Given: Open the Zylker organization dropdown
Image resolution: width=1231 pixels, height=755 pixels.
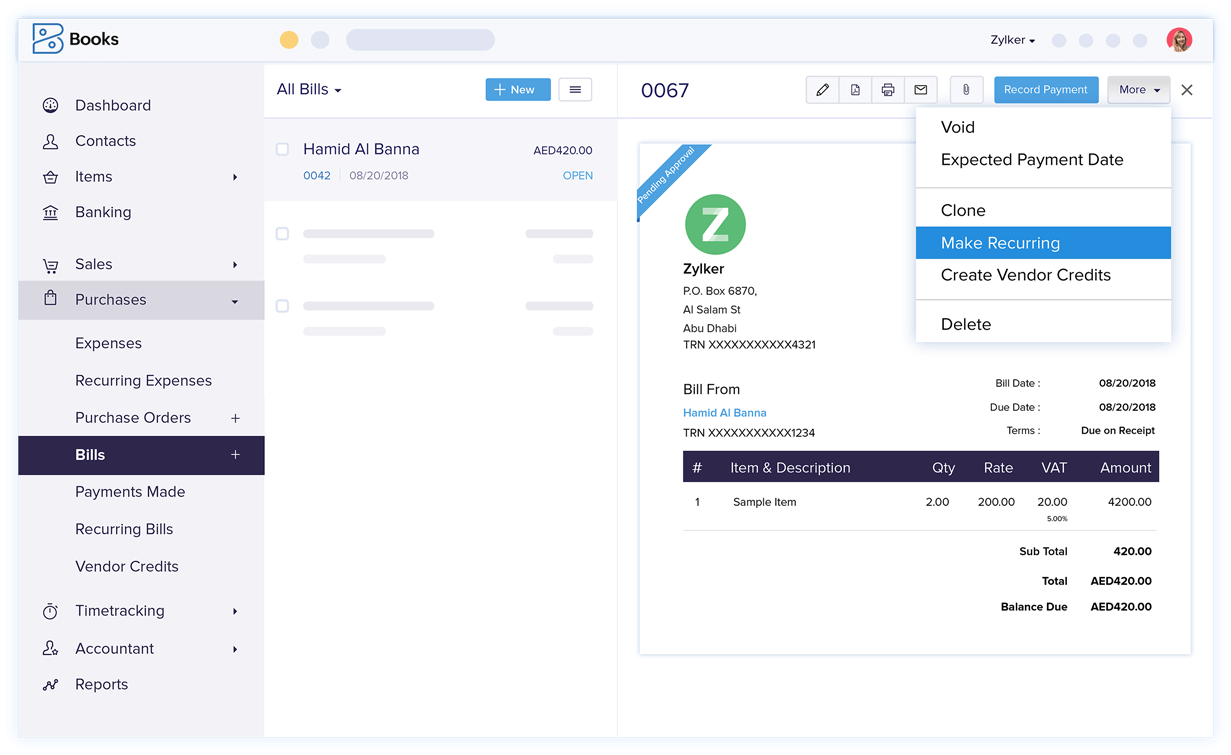Looking at the screenshot, I should (1013, 40).
